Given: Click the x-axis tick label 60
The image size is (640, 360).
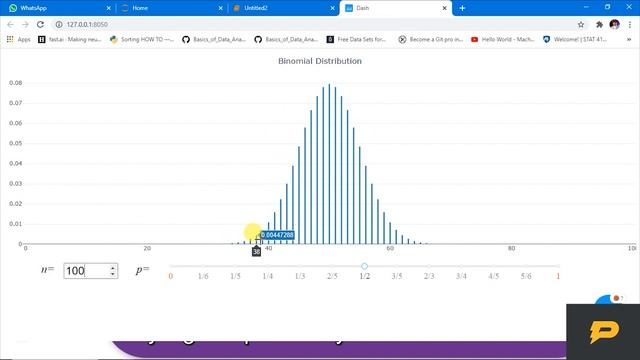Looking at the screenshot, I should [390, 248].
